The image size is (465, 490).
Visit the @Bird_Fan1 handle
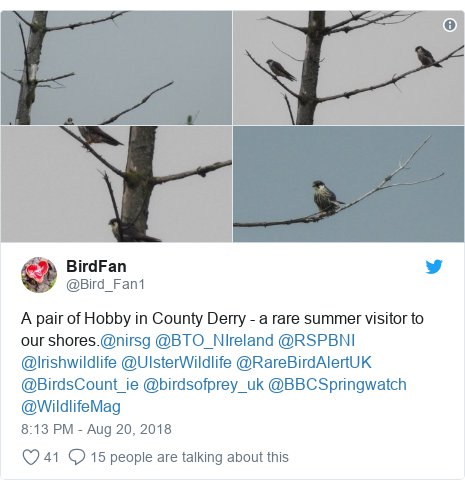(x=105, y=284)
